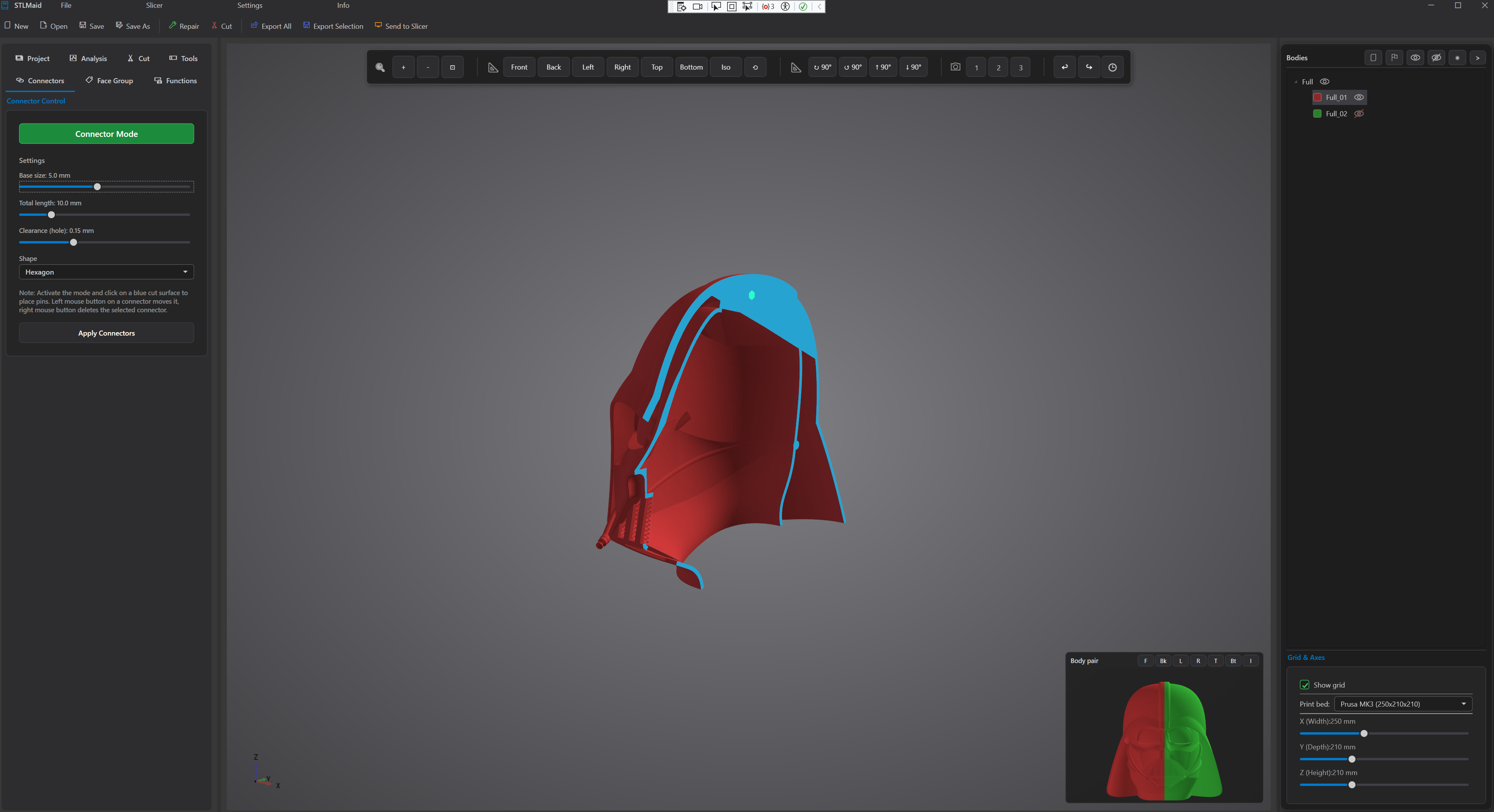Image resolution: width=1494 pixels, height=812 pixels.
Task: Show all bodies with header eye icon
Action: tap(1415, 58)
